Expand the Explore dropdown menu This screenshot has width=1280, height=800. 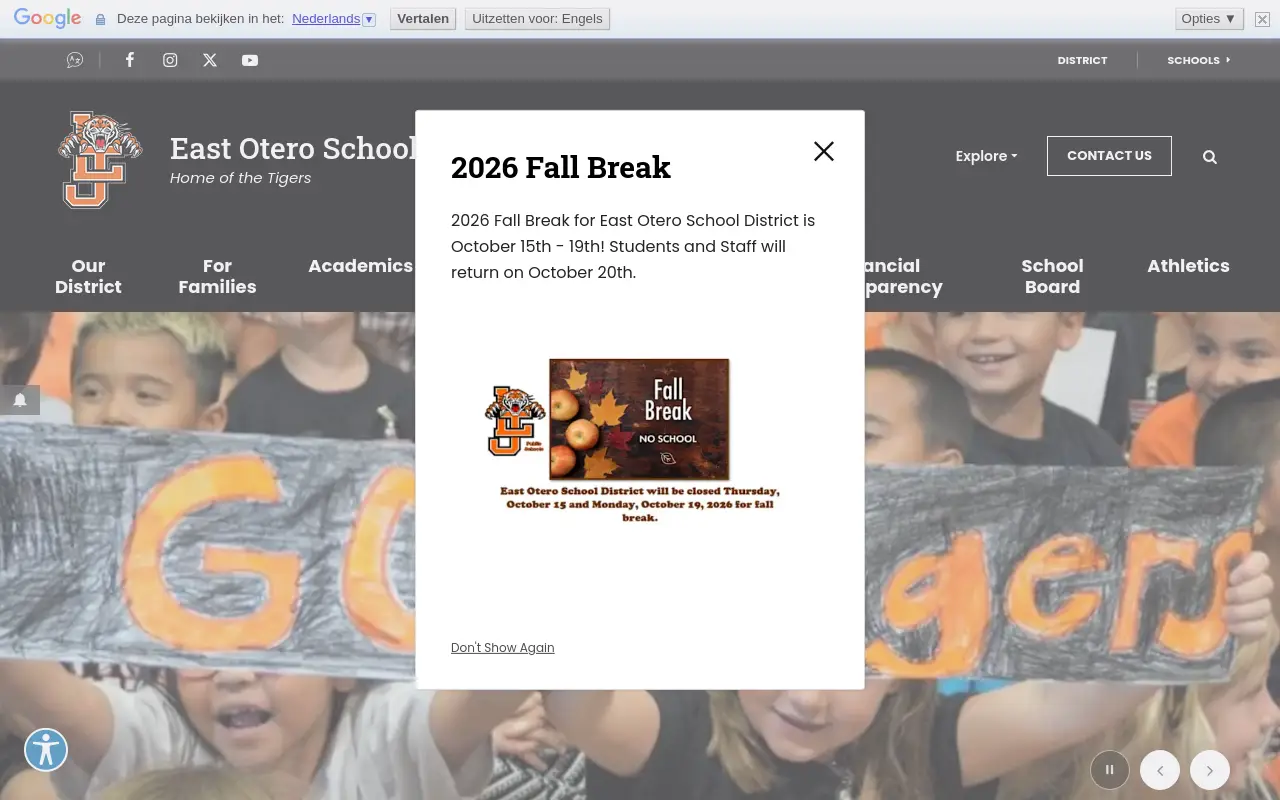(986, 156)
